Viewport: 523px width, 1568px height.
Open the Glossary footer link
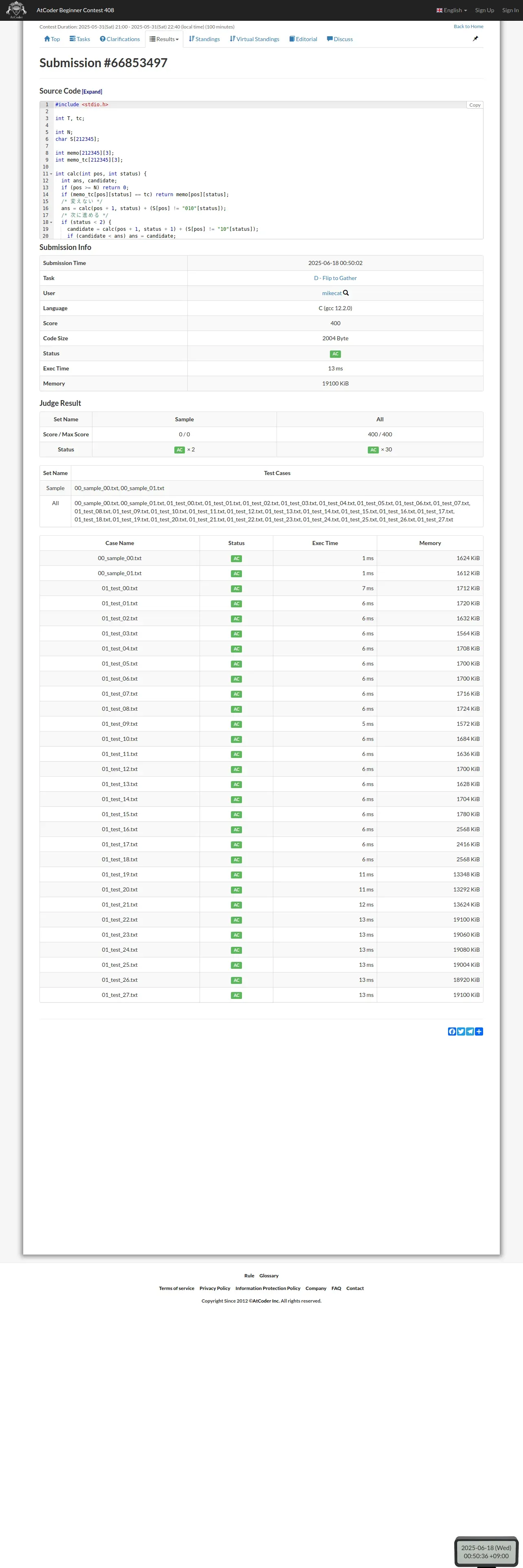click(268, 1275)
